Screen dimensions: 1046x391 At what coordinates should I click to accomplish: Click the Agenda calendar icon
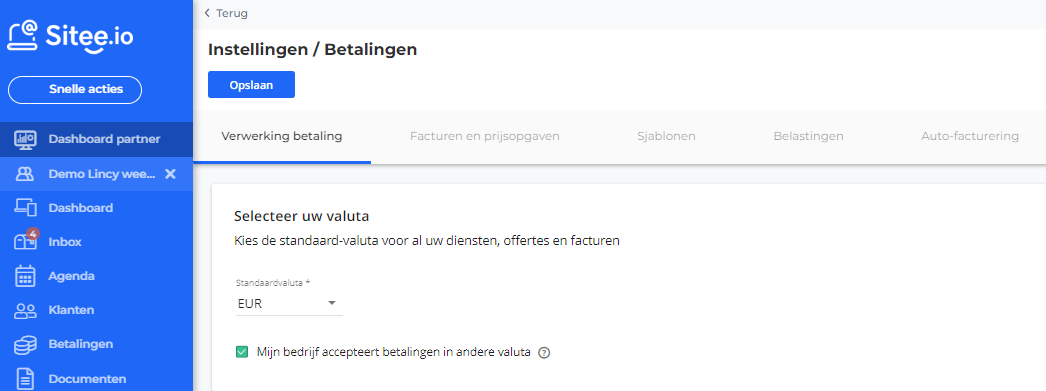pyautogui.click(x=25, y=276)
